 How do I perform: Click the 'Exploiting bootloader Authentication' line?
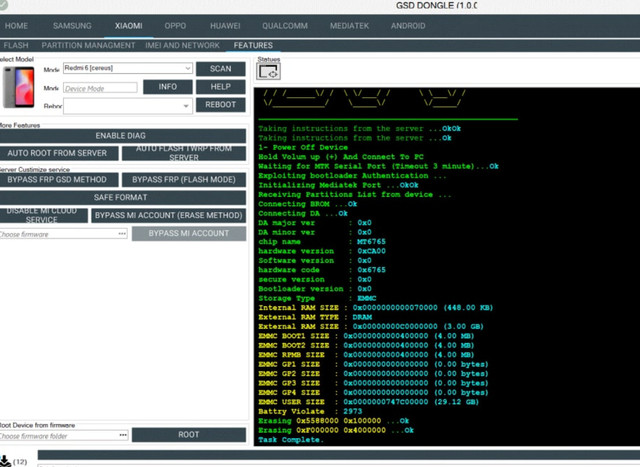(x=352, y=176)
